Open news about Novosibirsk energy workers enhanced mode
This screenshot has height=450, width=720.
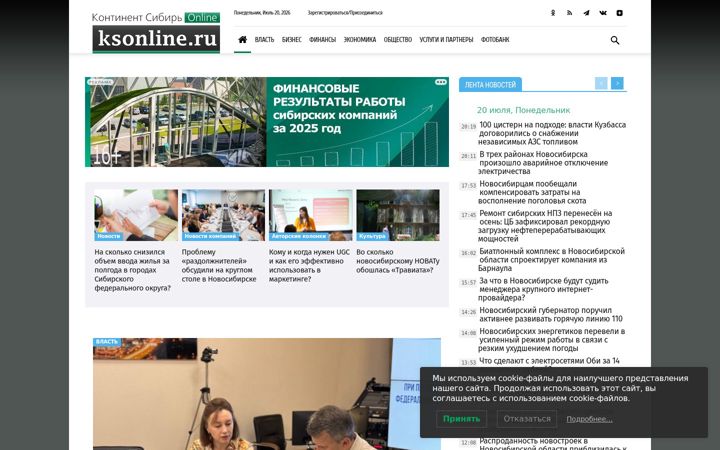point(551,340)
